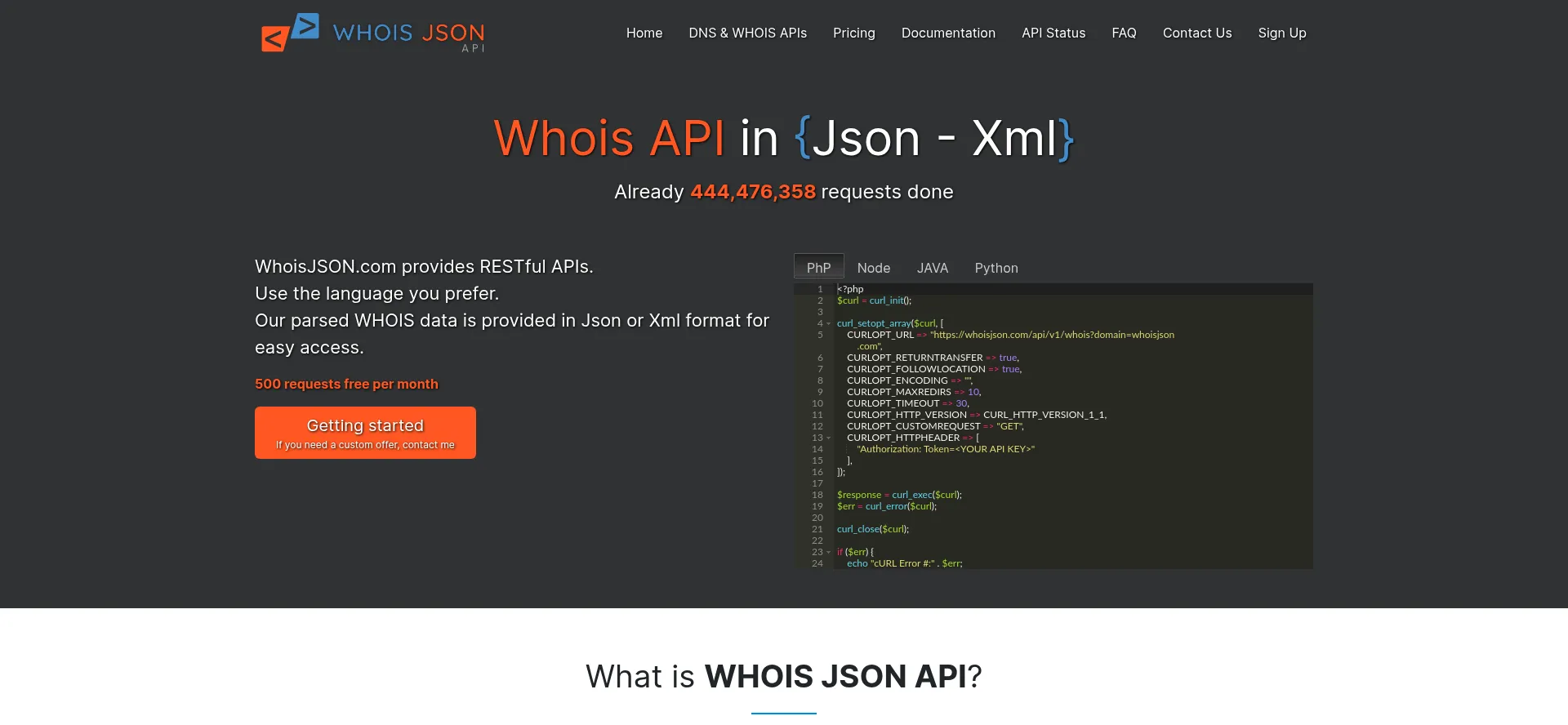The image size is (1568, 725).
Task: Open the Documentation link
Action: [948, 33]
